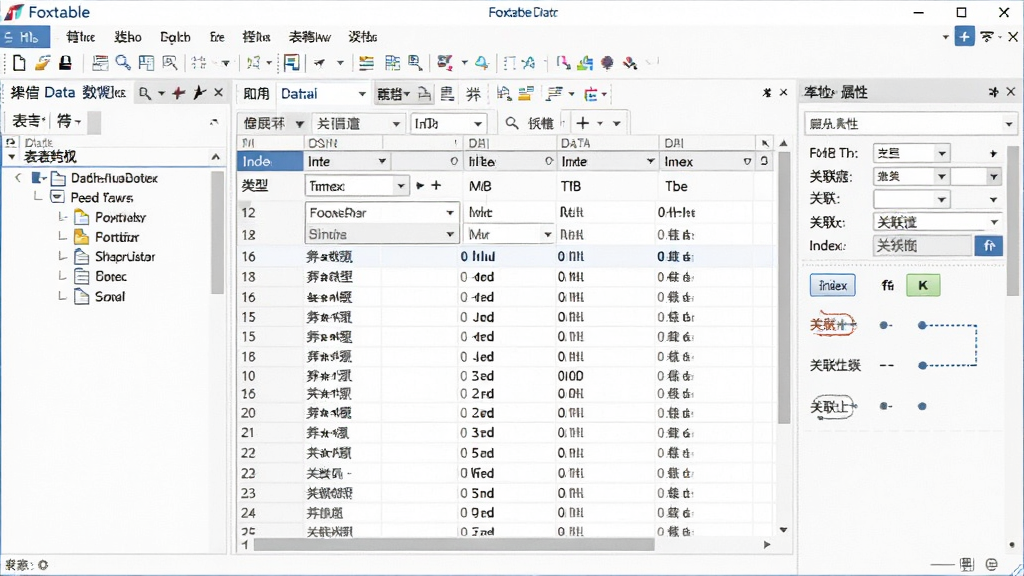Click the grid's horizontal scrollbar thumb
1024x576 pixels.
454,545
